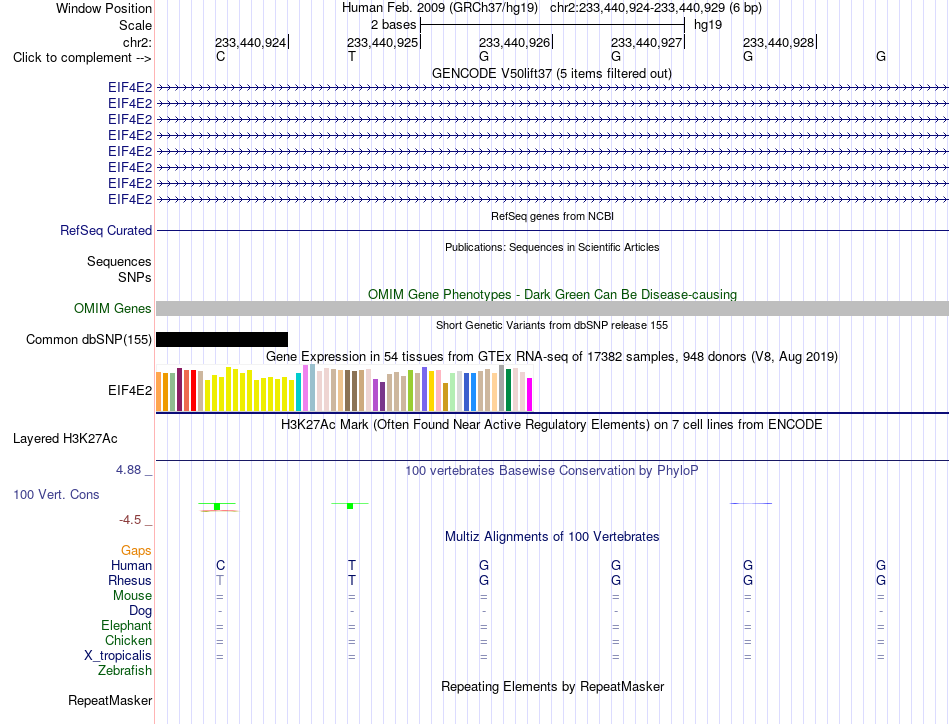Screen dimensions: 950x724
Task: Click the RepeatMasker track label
Action: (110, 700)
